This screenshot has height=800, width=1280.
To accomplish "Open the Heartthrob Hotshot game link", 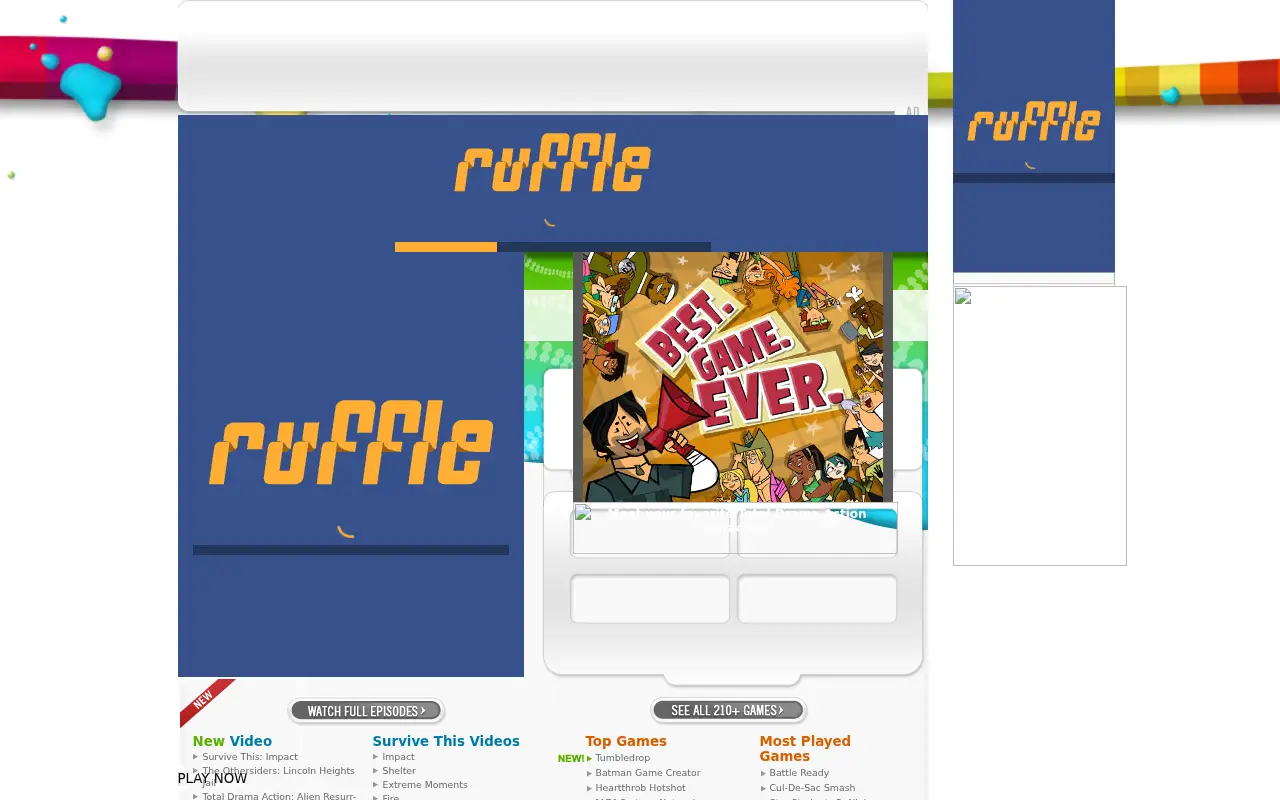I will tap(640, 788).
